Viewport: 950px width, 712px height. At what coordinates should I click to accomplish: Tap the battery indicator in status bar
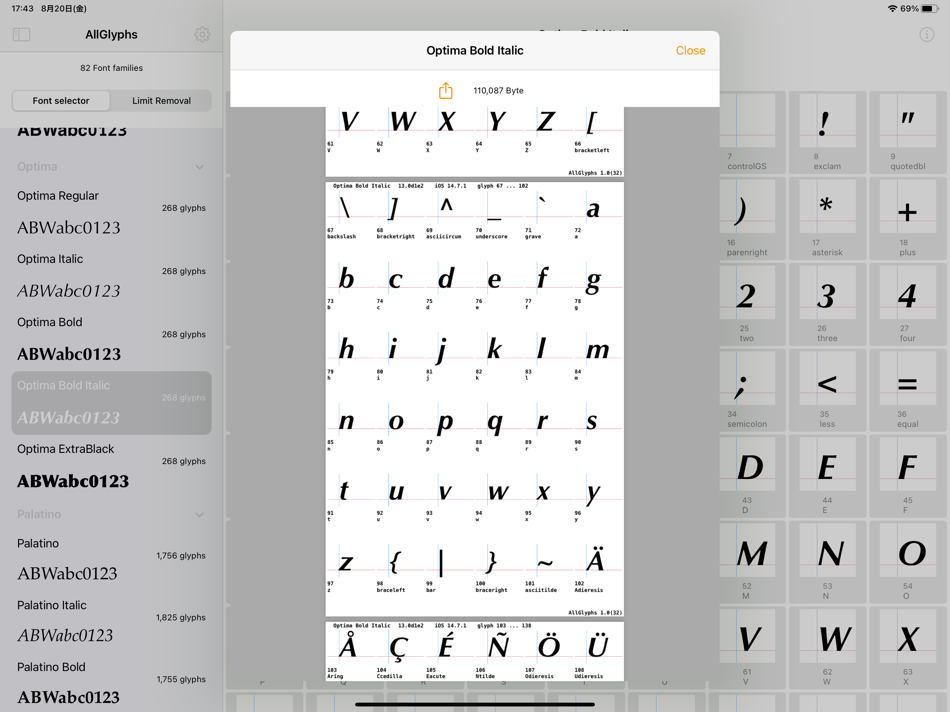coord(929,8)
